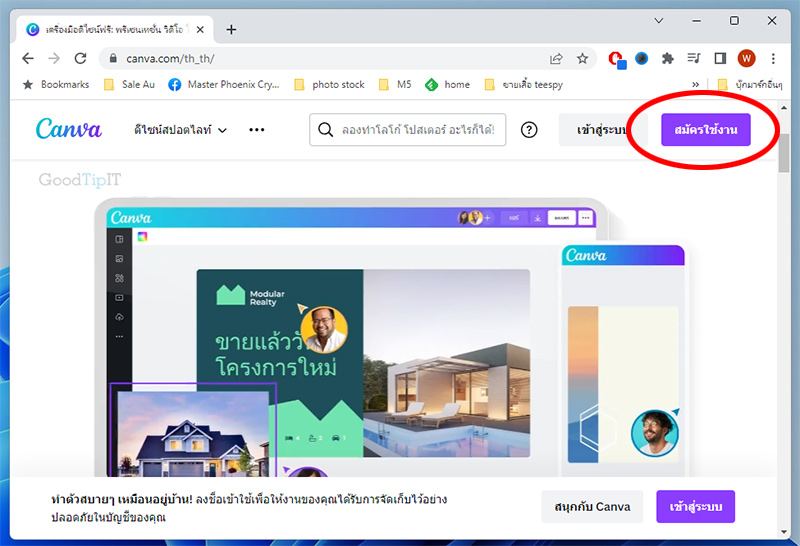The height and width of the screenshot is (546, 800).
Task: Open the help question mark icon
Action: [529, 130]
